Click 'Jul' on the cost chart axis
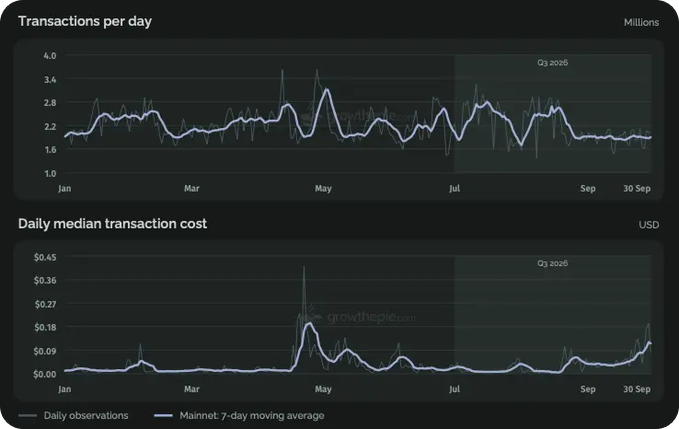Image resolution: width=679 pixels, height=429 pixels. tap(455, 389)
